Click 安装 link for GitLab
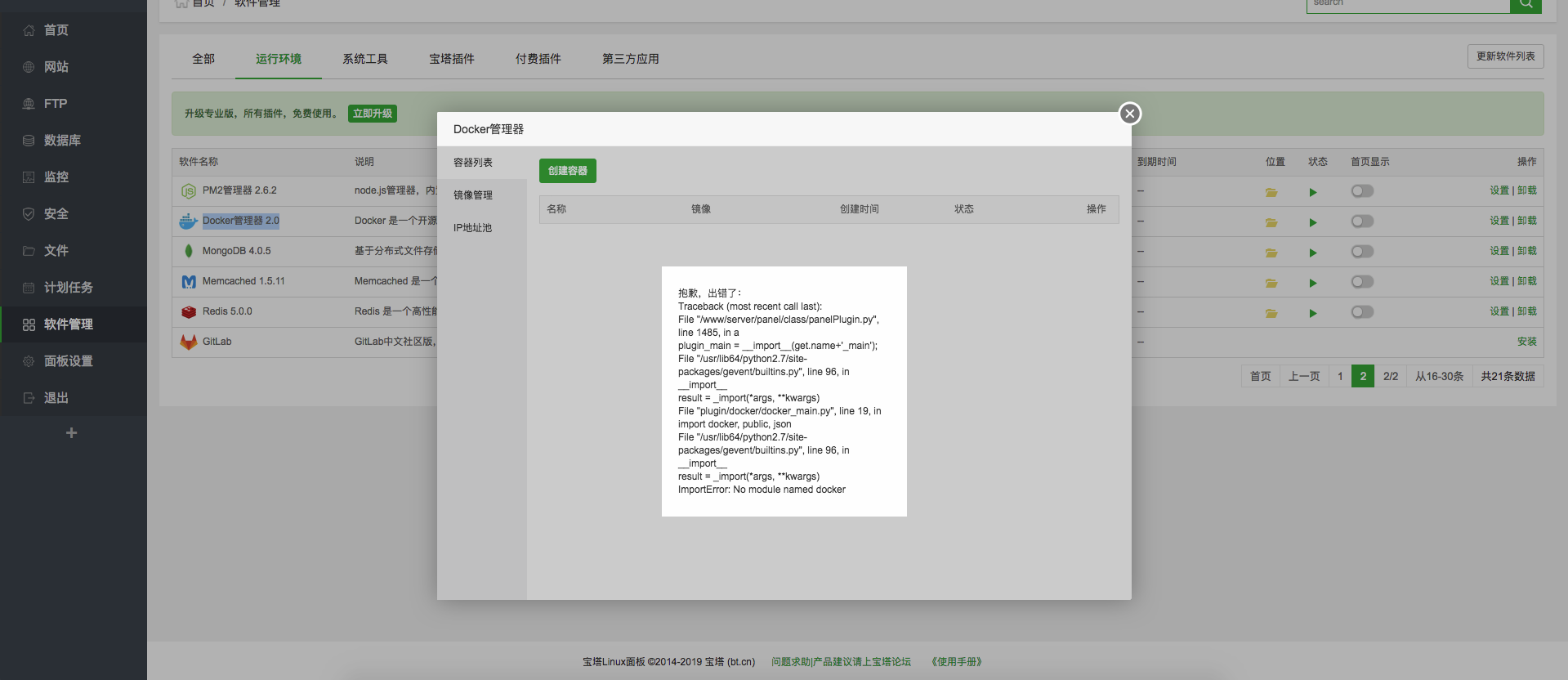The height and width of the screenshot is (680, 1568). point(1527,342)
